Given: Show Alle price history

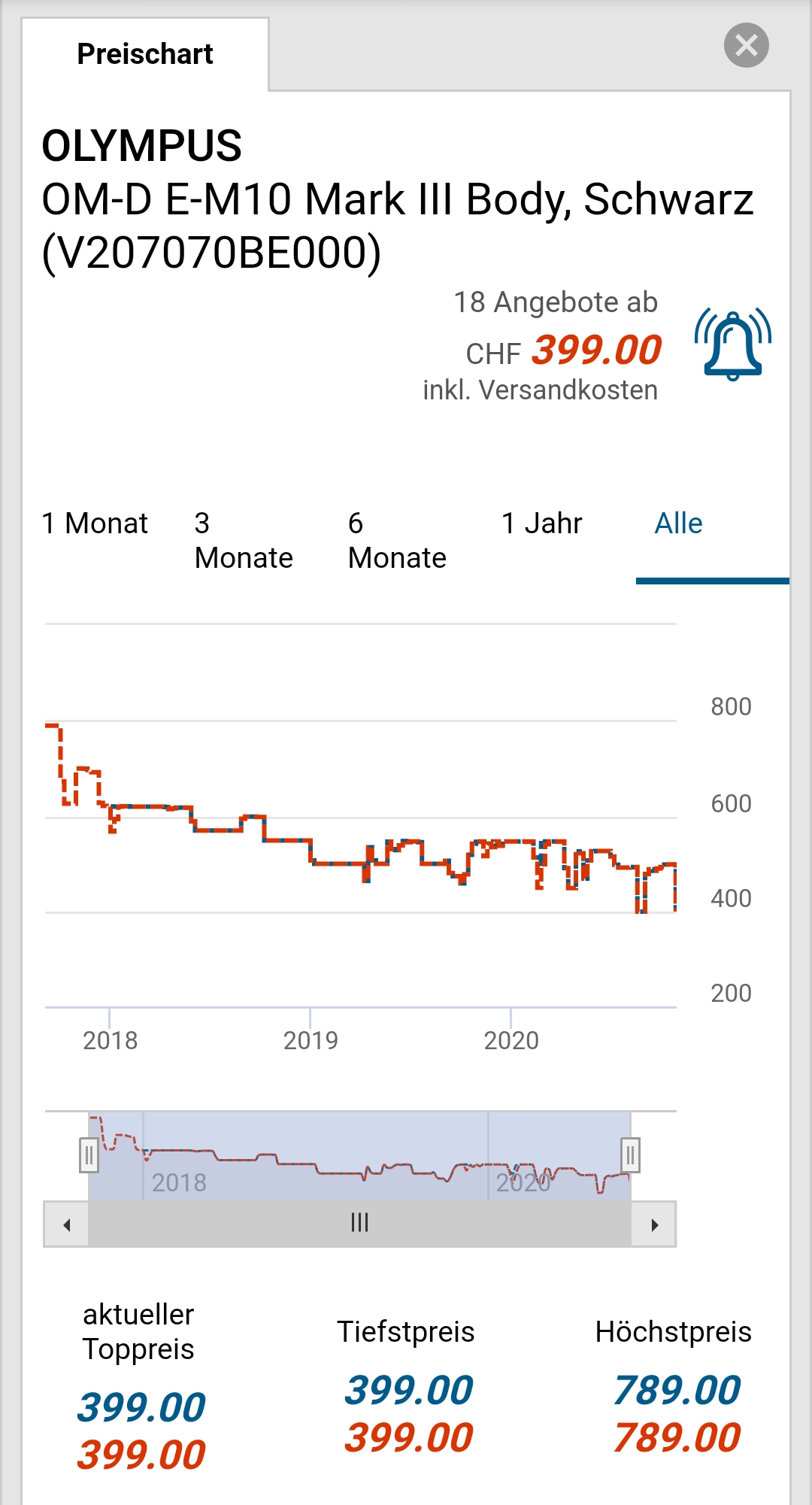Looking at the screenshot, I should click(678, 523).
